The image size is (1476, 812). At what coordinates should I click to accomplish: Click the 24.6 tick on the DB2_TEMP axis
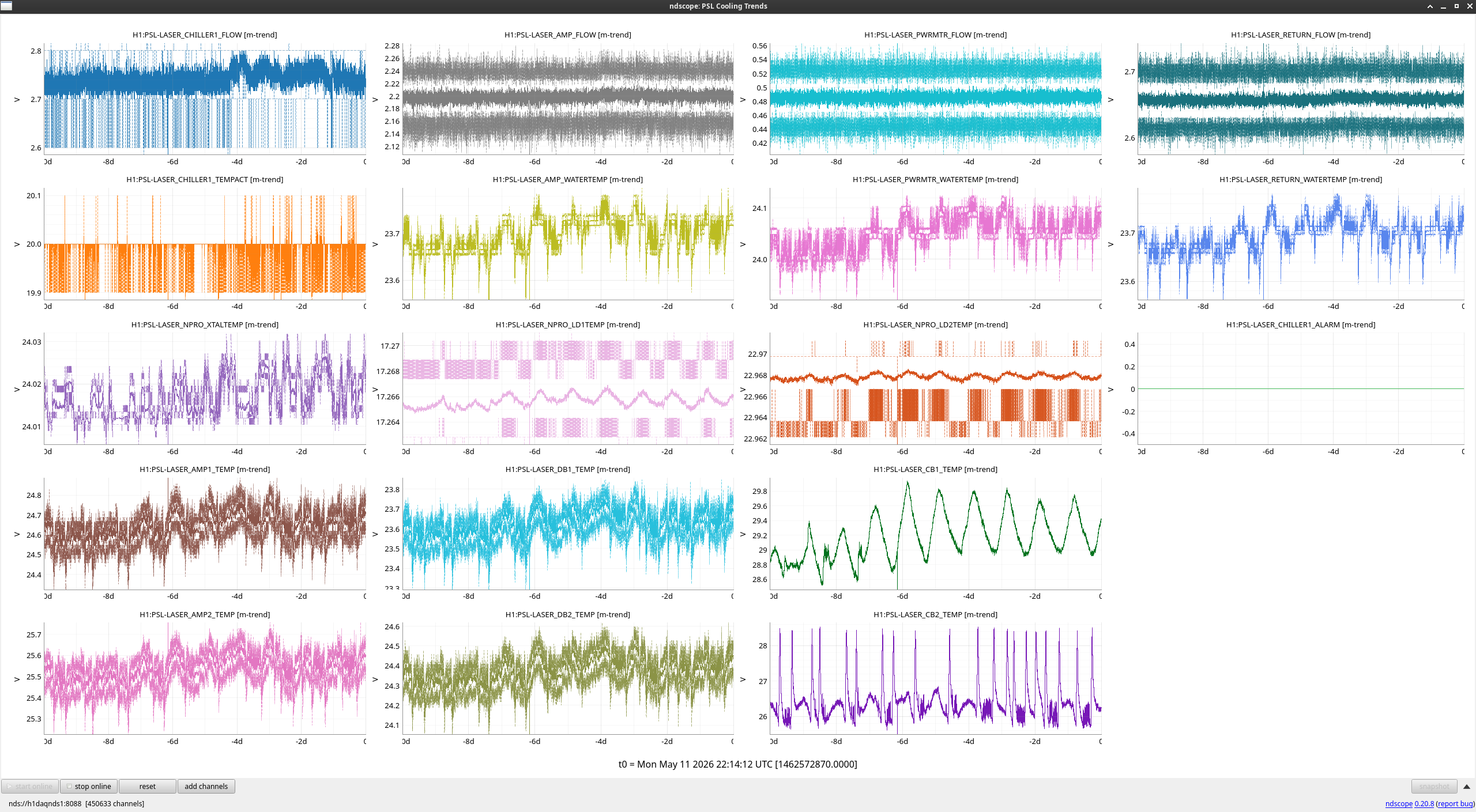(392, 626)
